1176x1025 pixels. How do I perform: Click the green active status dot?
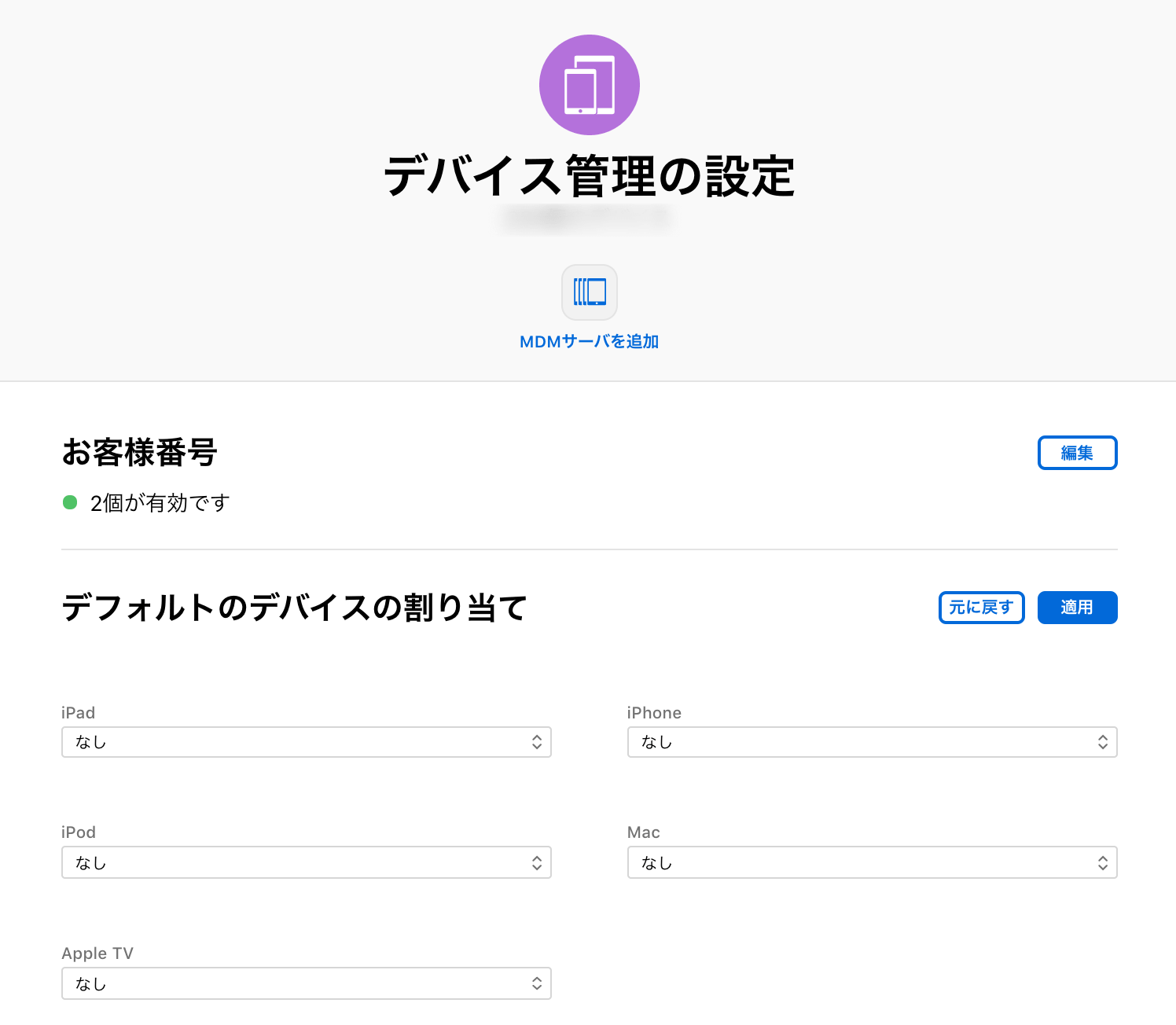[70, 502]
